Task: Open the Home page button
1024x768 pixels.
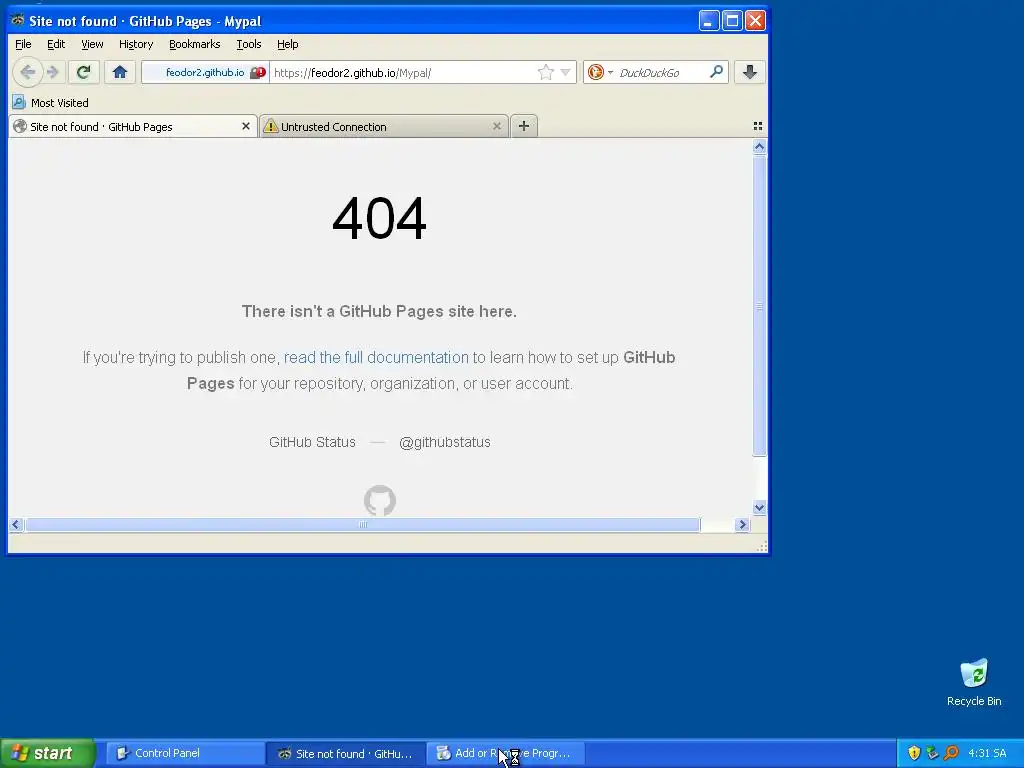Action: tap(120, 72)
